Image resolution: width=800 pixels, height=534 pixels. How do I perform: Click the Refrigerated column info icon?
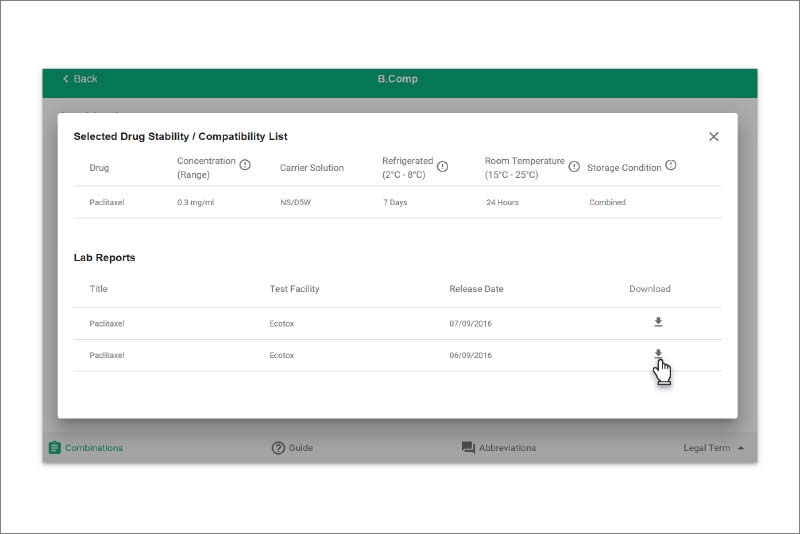coord(442,166)
